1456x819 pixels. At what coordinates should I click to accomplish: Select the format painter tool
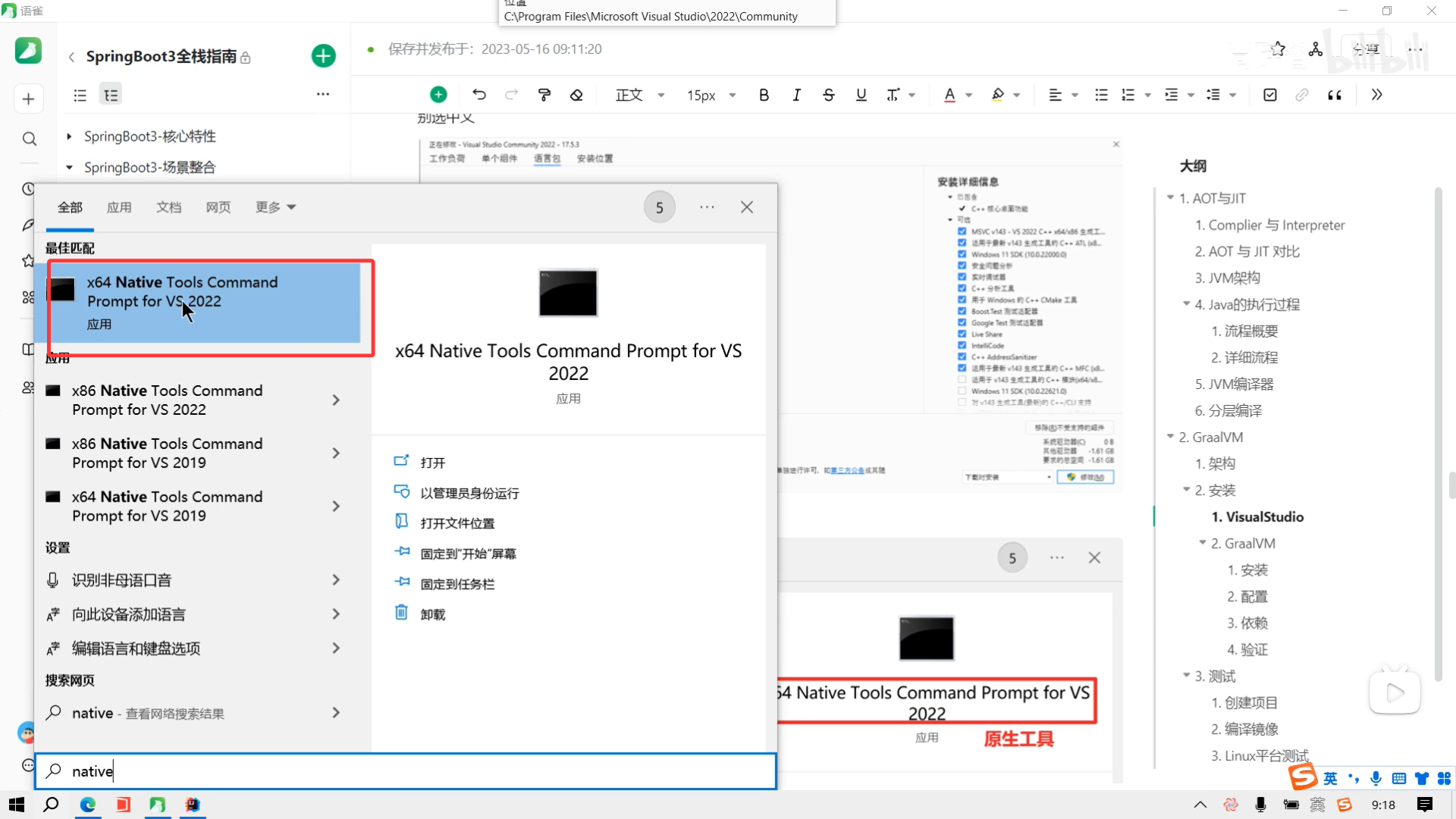point(544,95)
